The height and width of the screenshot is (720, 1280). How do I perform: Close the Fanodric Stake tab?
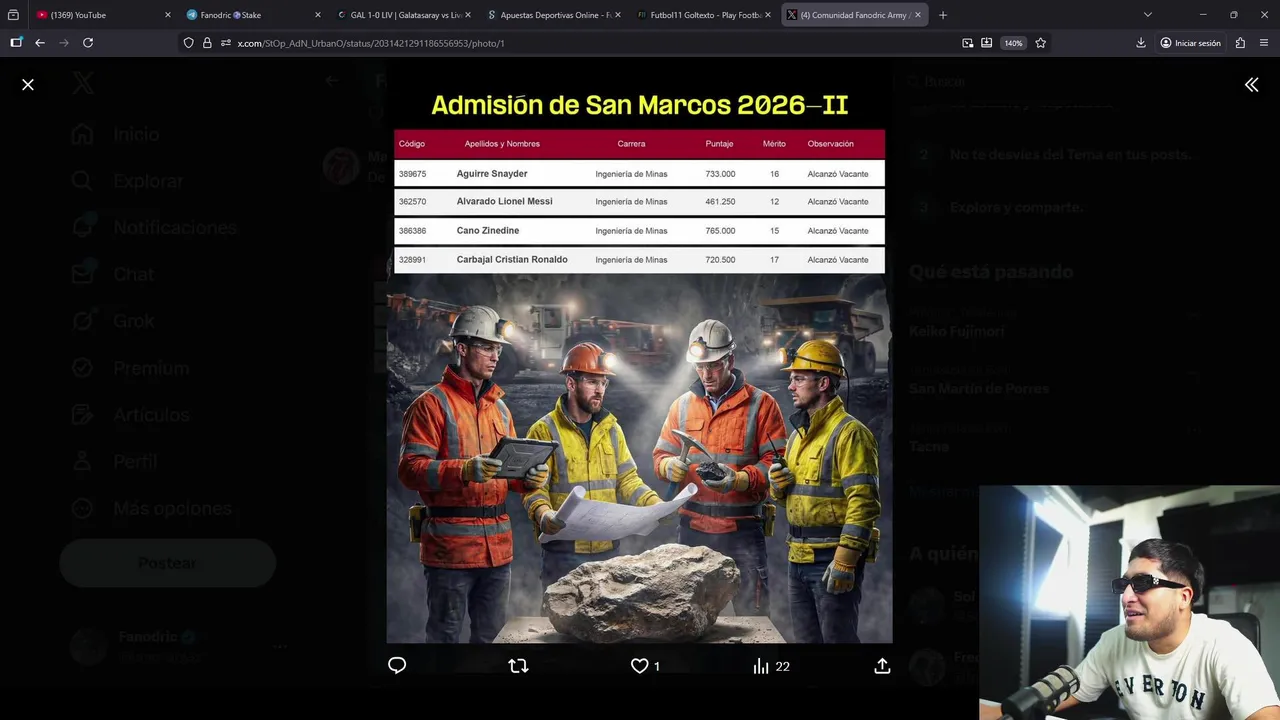318,15
